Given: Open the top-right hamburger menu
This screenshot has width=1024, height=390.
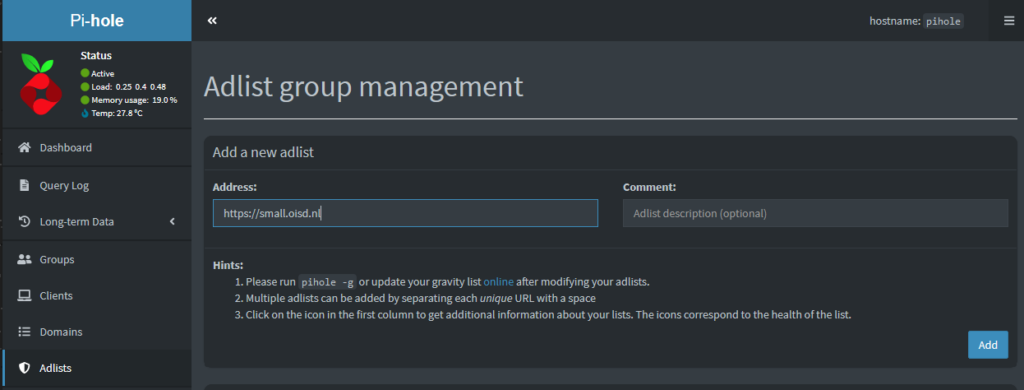Looking at the screenshot, I should [x=1009, y=21].
